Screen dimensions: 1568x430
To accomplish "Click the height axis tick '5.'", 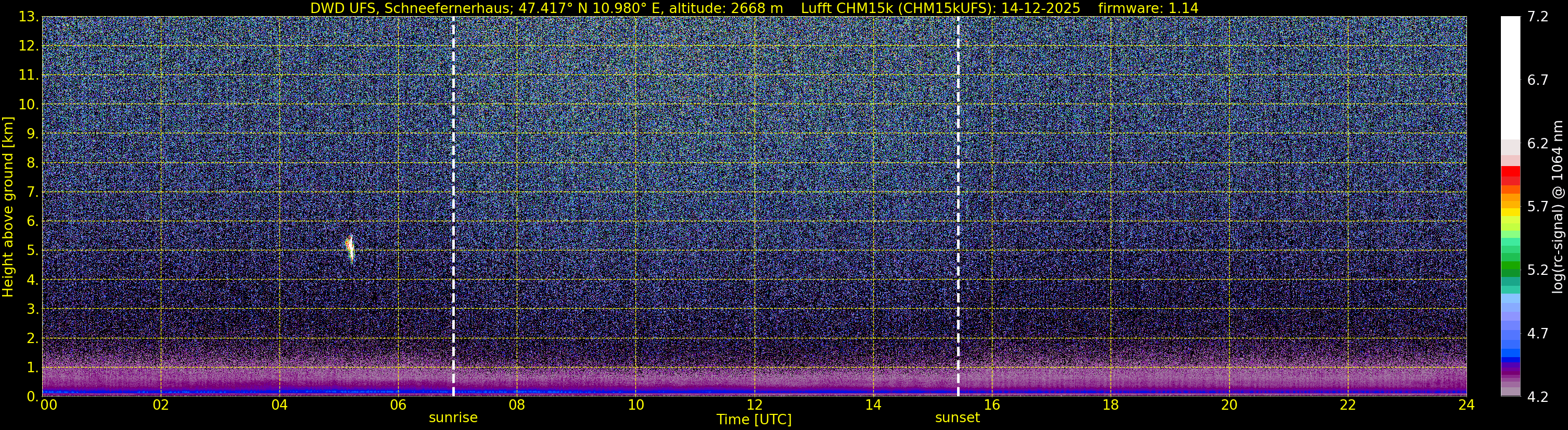I will [x=32, y=251].
